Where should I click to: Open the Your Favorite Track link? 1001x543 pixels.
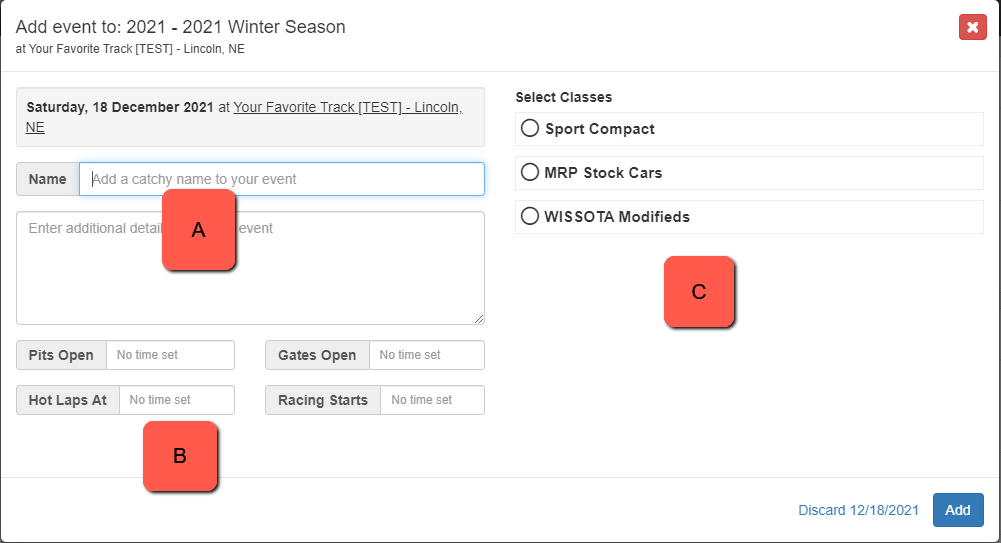pos(347,107)
